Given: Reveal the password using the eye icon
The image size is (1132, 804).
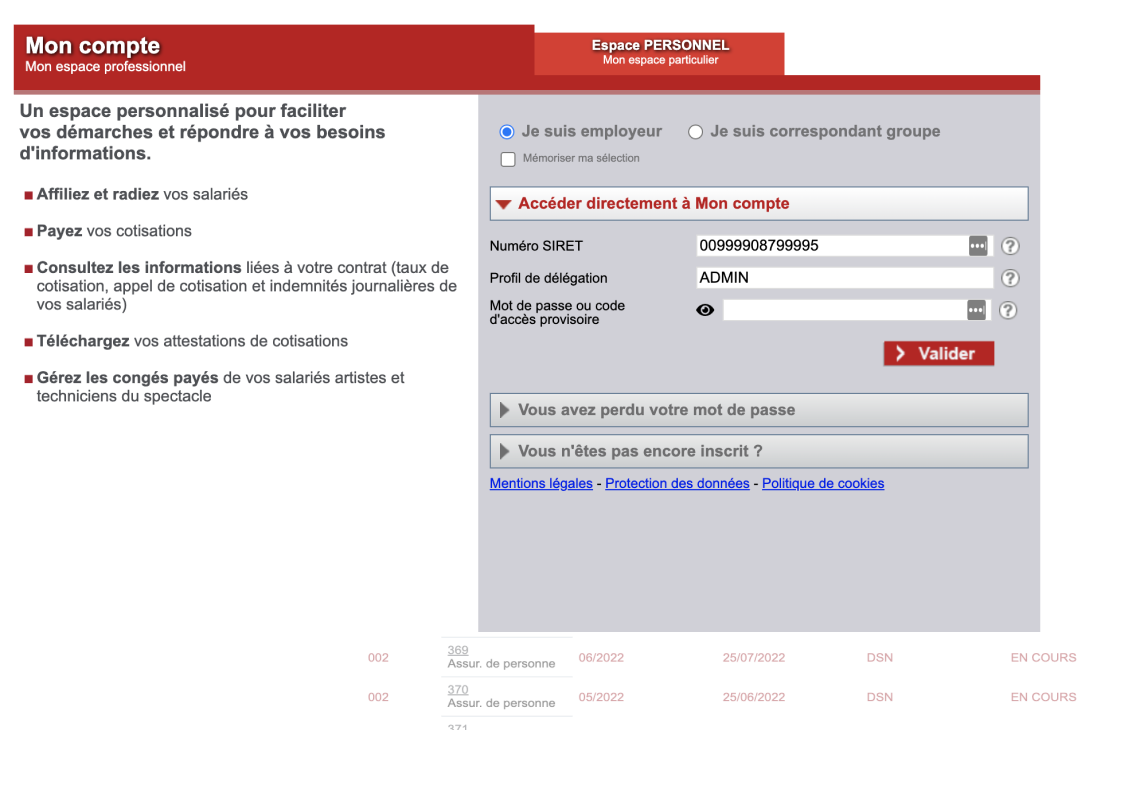Looking at the screenshot, I should tap(705, 310).
